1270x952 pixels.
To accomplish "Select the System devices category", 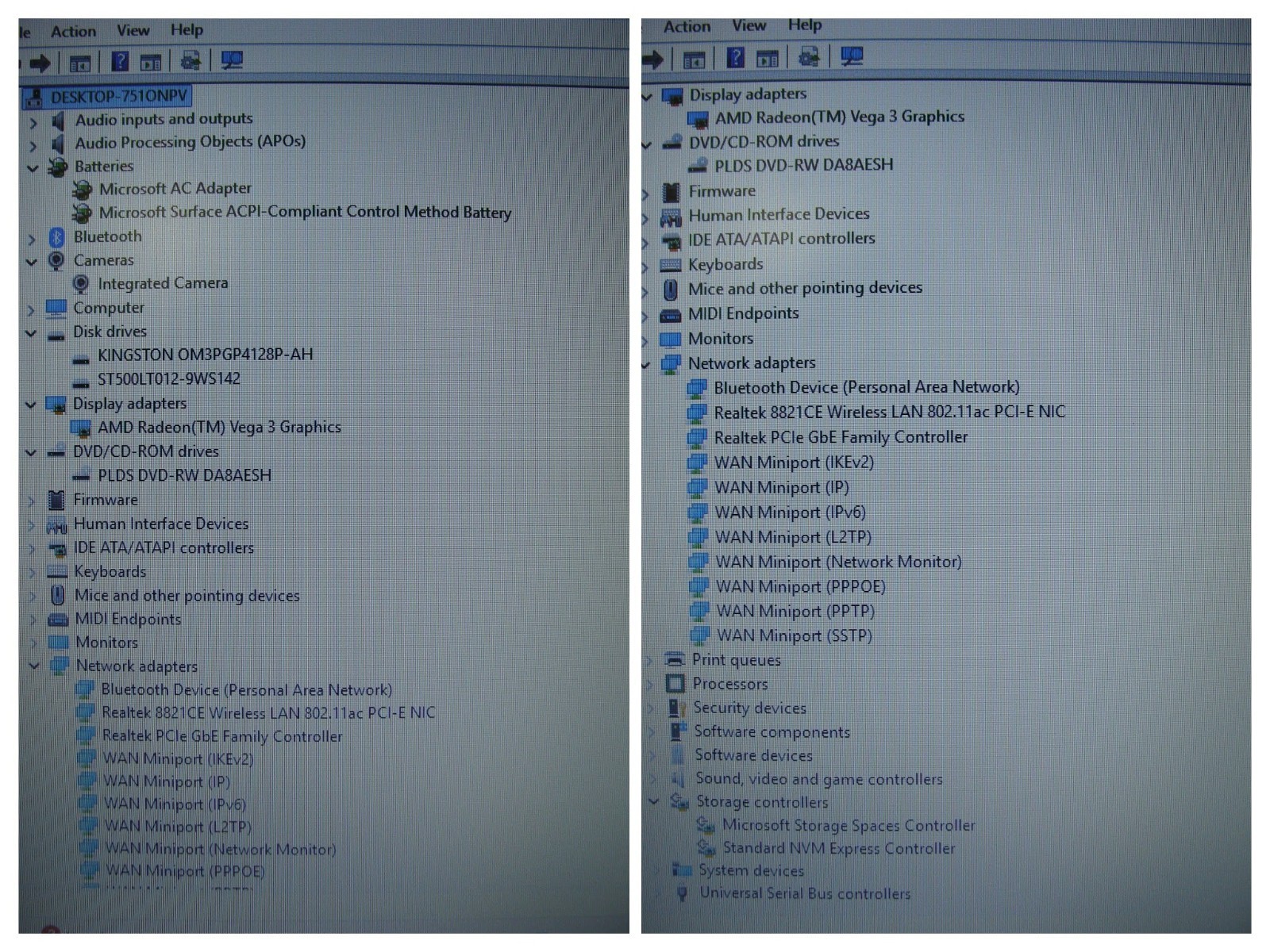I will click(x=751, y=871).
